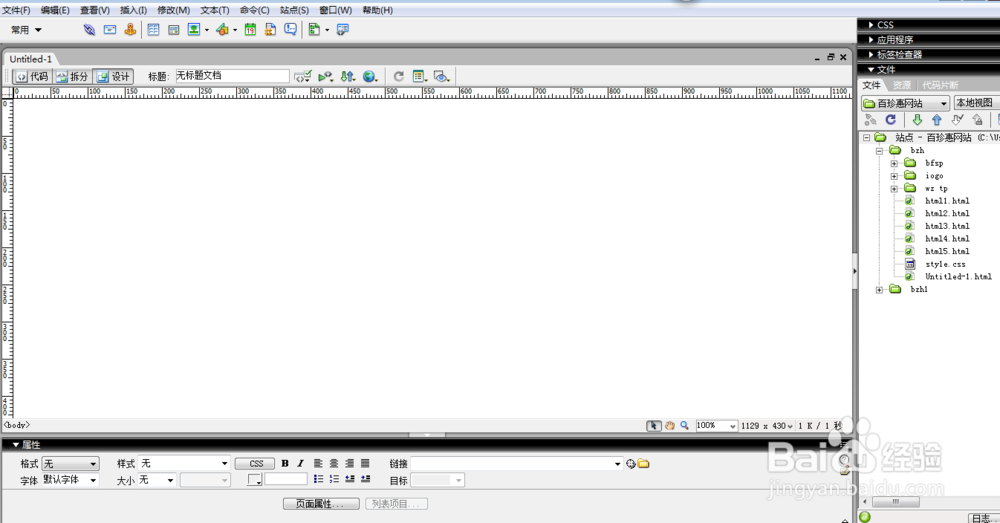Insert a Table from Insert bar
This screenshot has height=523, width=1000.
click(x=153, y=29)
